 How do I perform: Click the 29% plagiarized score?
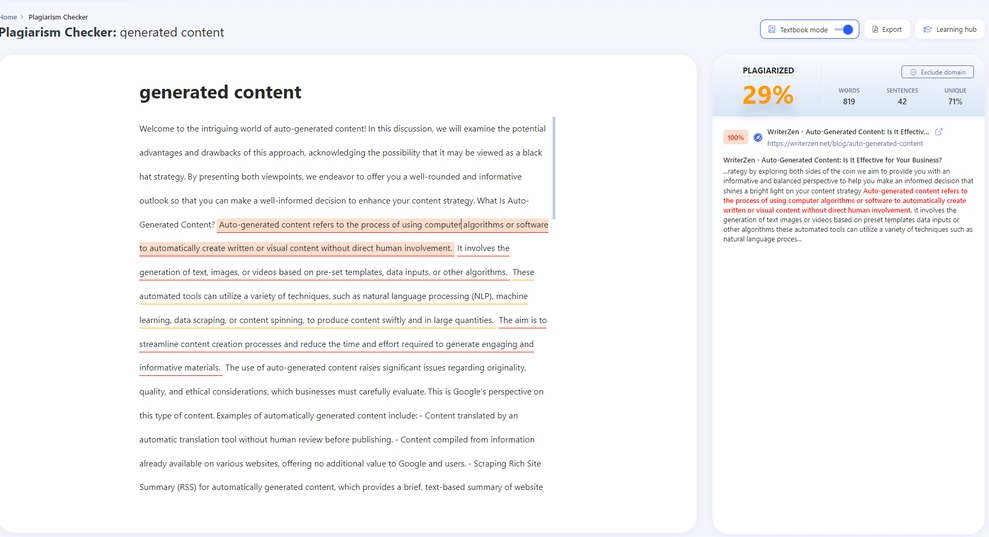pyautogui.click(x=768, y=95)
